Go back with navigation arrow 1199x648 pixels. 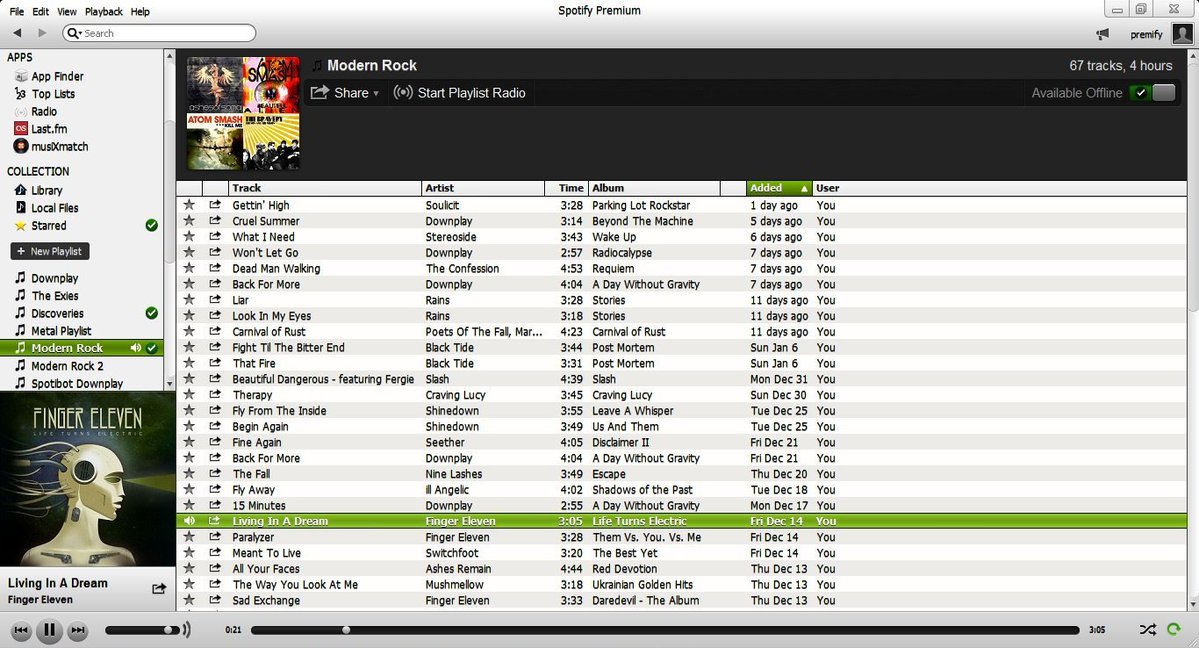(18, 33)
